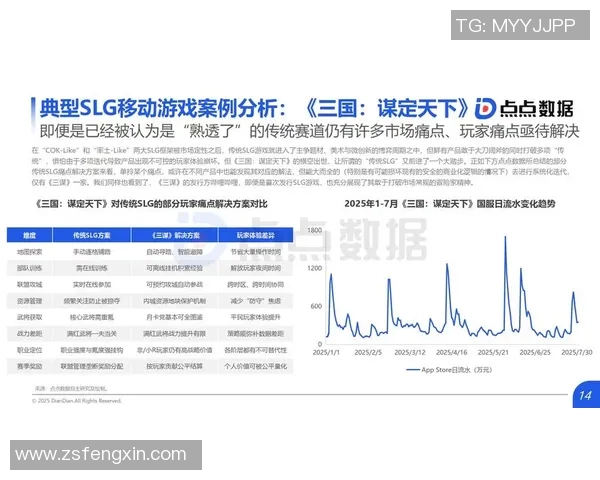600x480 pixels.
Task: Click the table cell 实时在线参加
Action: tap(92, 285)
